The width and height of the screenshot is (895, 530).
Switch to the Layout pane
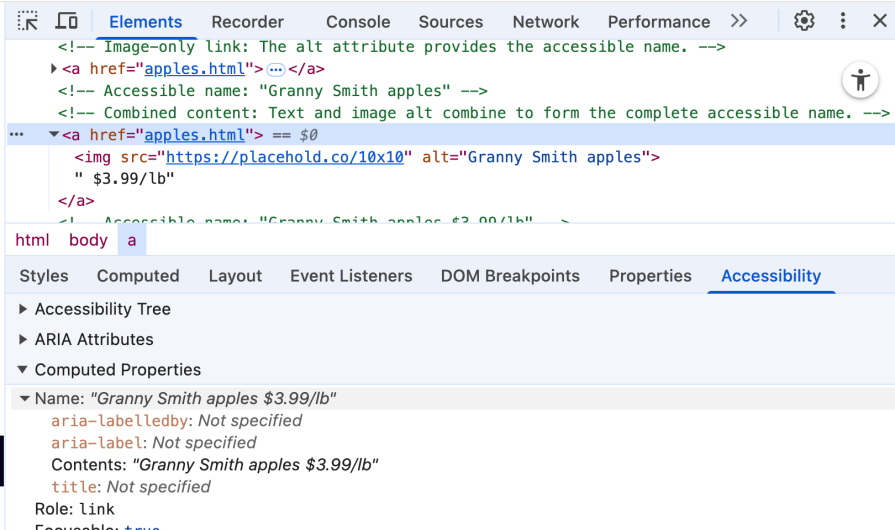click(235, 276)
